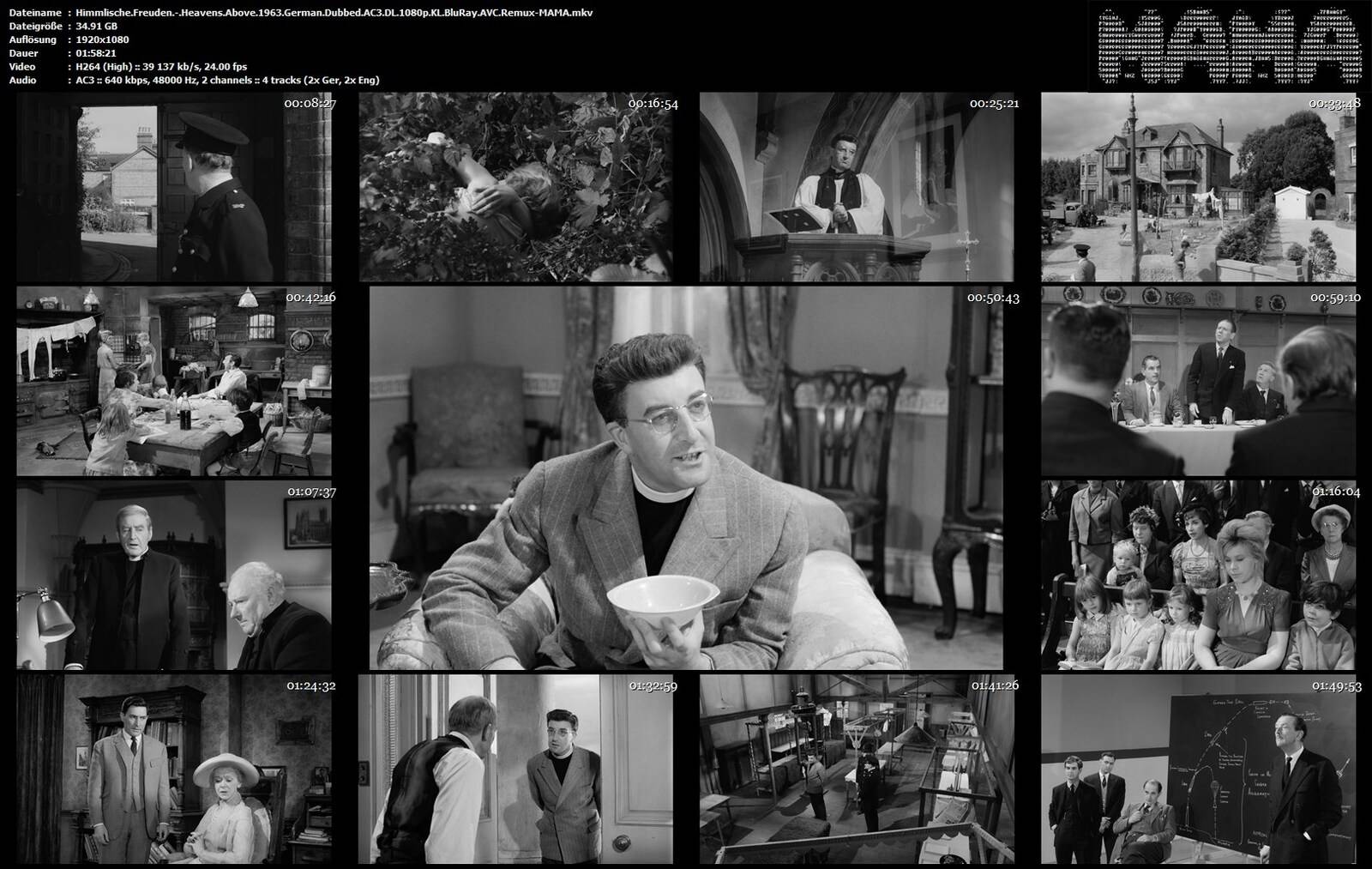This screenshot has height=869, width=1372.
Task: Click the thumbnail timestamped 00:59:10
Action: [1199, 381]
